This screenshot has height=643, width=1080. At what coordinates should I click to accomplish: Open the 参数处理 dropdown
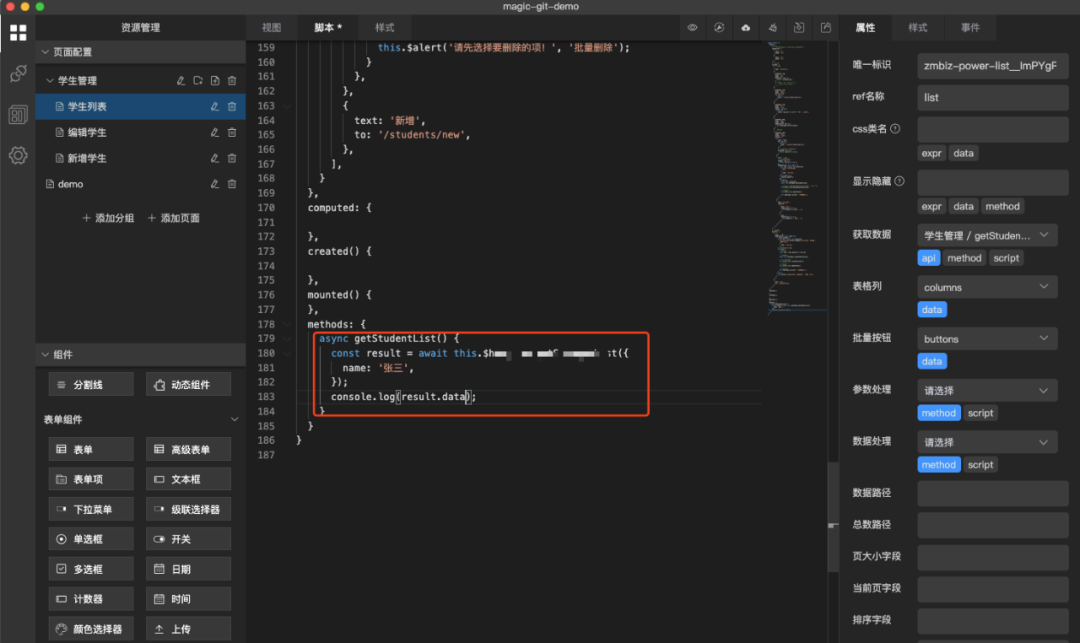pyautogui.click(x=987, y=390)
